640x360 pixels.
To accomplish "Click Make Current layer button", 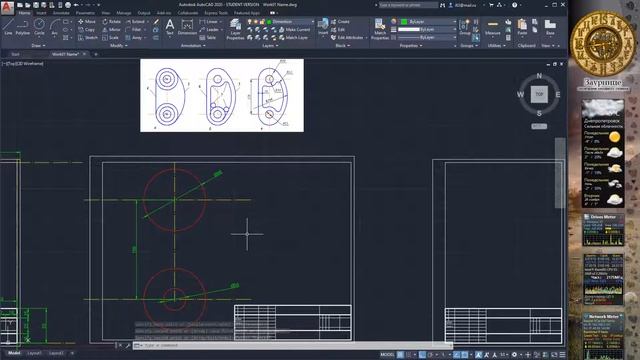I will click(x=294, y=30).
